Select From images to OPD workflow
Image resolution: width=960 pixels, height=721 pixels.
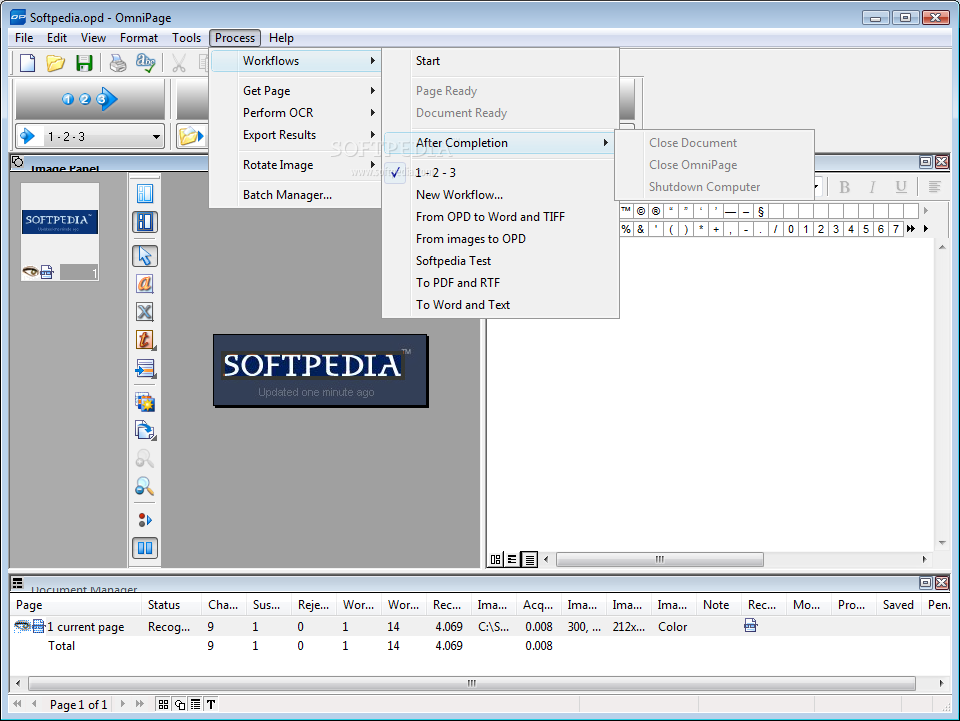tap(501, 239)
